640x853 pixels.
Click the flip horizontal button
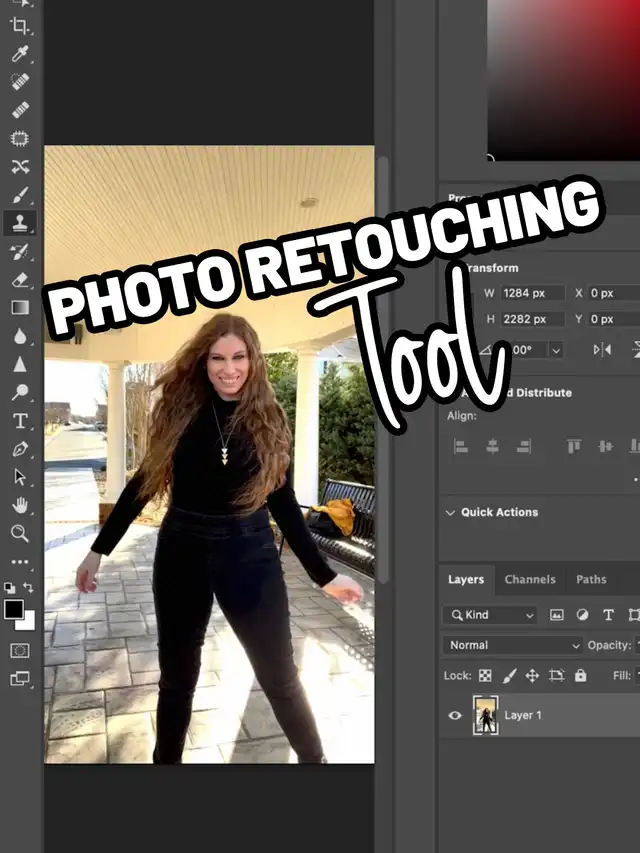602,349
